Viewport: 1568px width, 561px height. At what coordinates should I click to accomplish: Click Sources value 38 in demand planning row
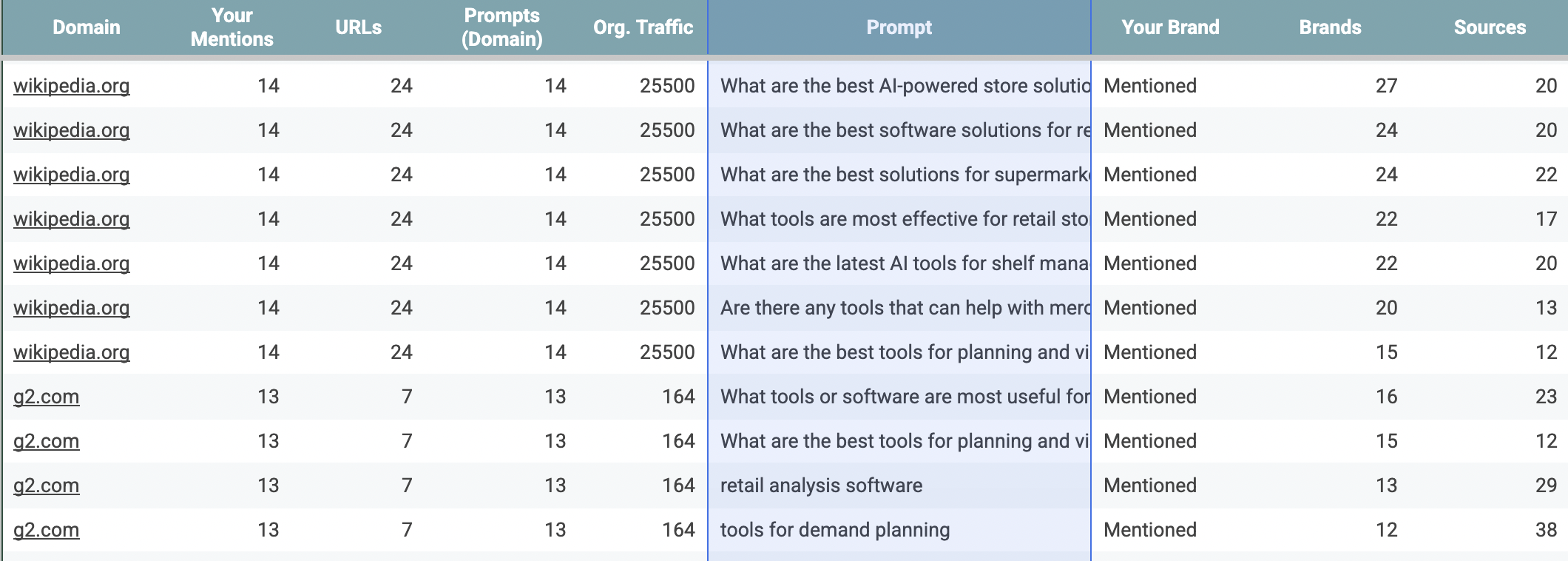(1546, 530)
